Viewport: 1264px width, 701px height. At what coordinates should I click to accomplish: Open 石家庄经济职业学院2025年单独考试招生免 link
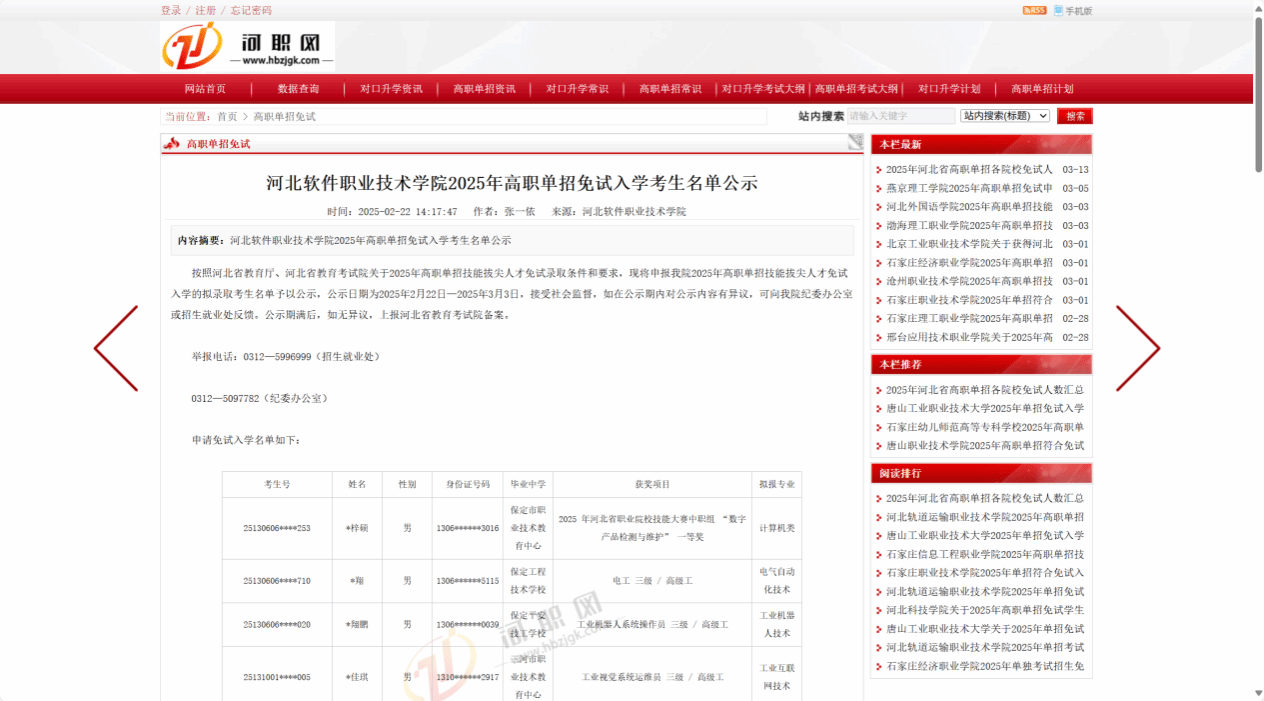(x=985, y=666)
